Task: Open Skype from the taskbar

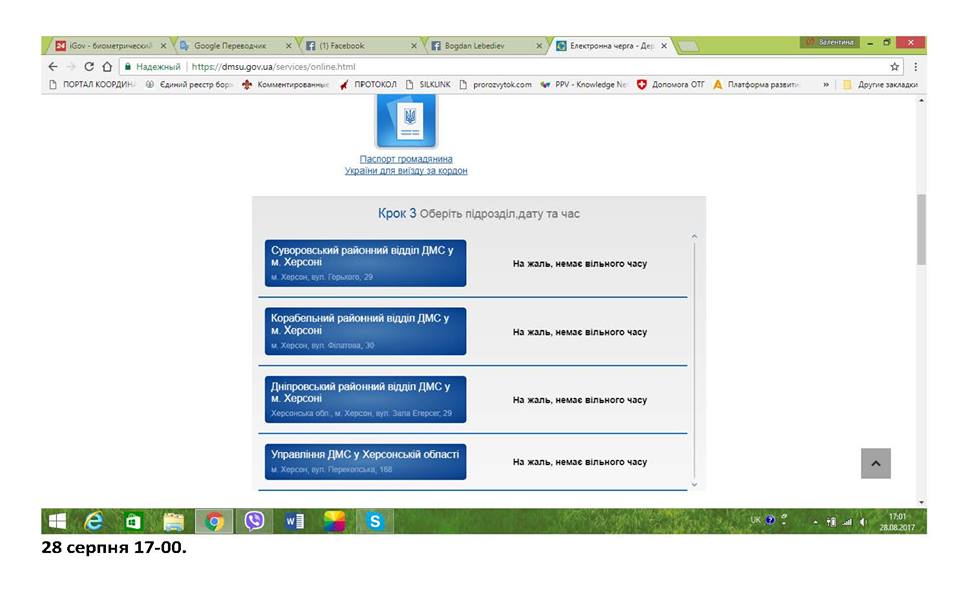Action: pos(375,521)
